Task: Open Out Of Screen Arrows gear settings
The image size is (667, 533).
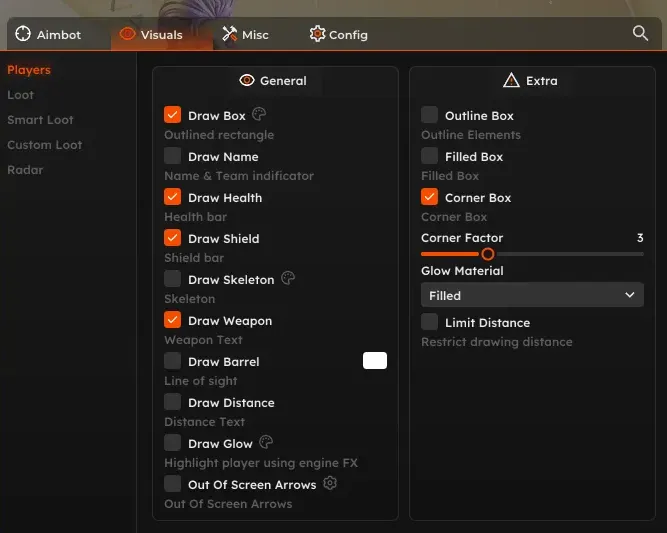Action: (x=330, y=483)
